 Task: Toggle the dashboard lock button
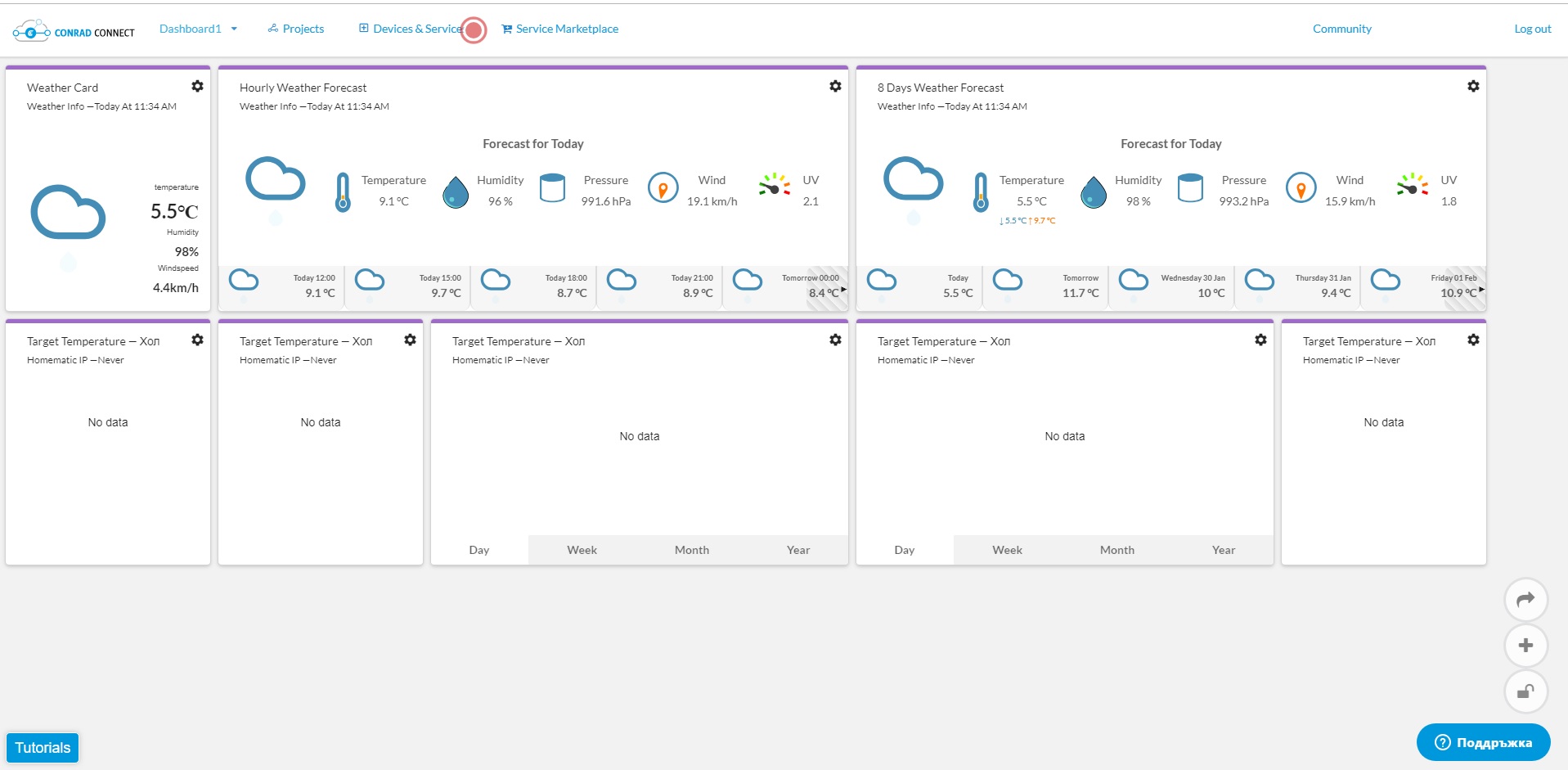click(x=1525, y=691)
